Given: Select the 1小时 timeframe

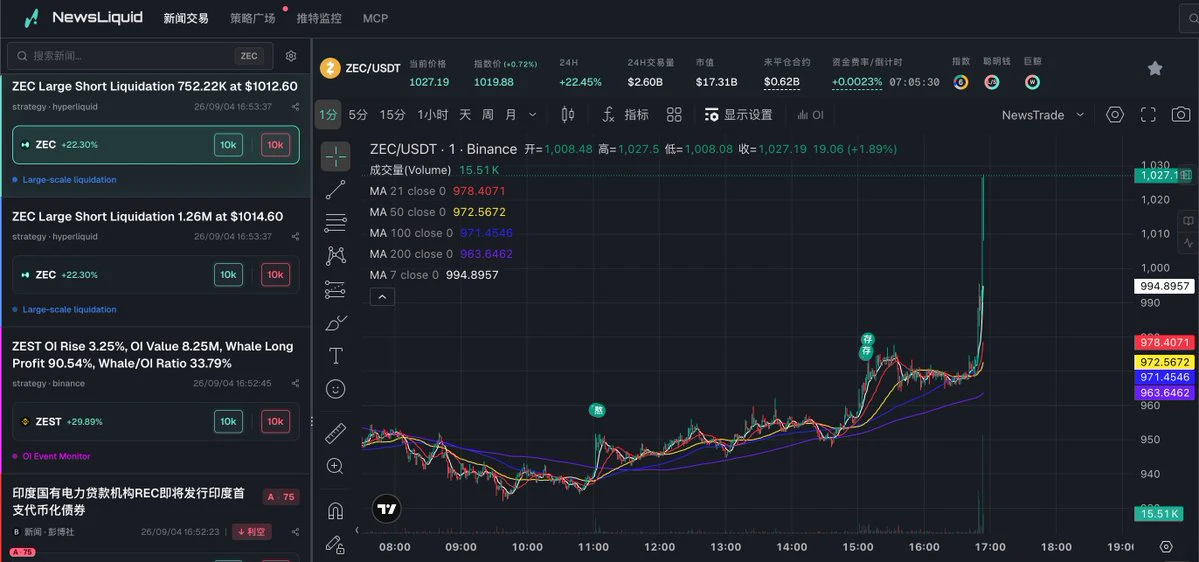Looking at the screenshot, I should 433,115.
